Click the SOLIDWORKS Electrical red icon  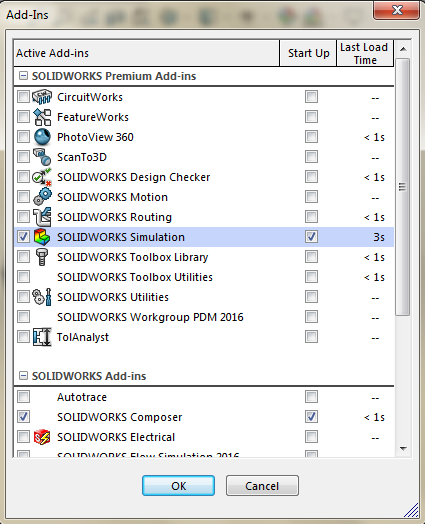pyautogui.click(x=42, y=437)
